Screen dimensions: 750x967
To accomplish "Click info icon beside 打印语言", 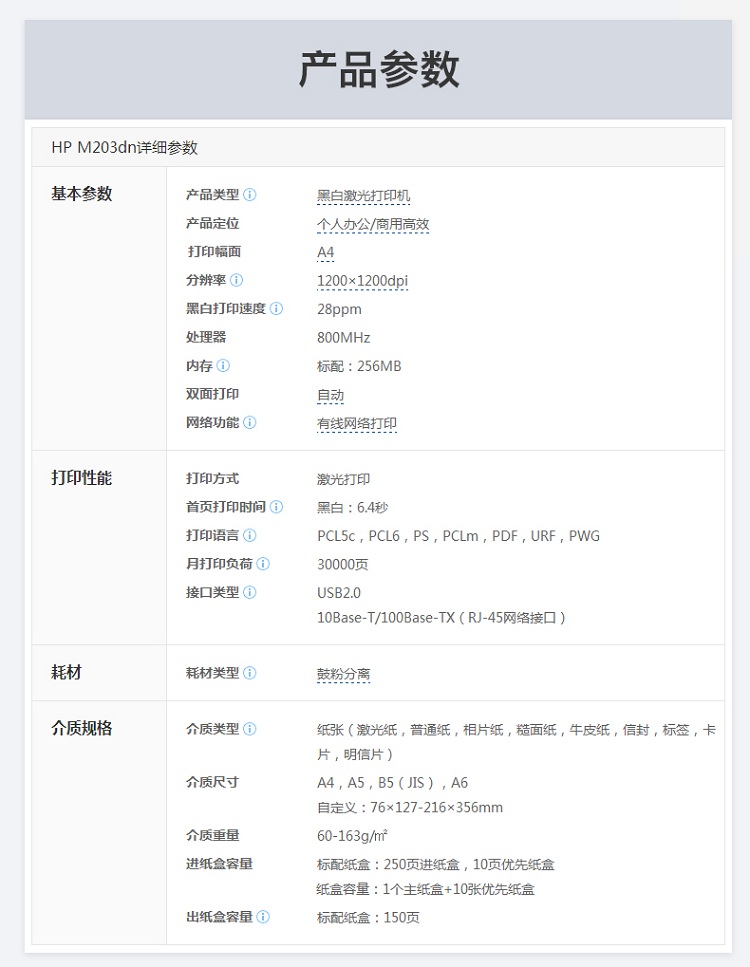I will coord(250,535).
